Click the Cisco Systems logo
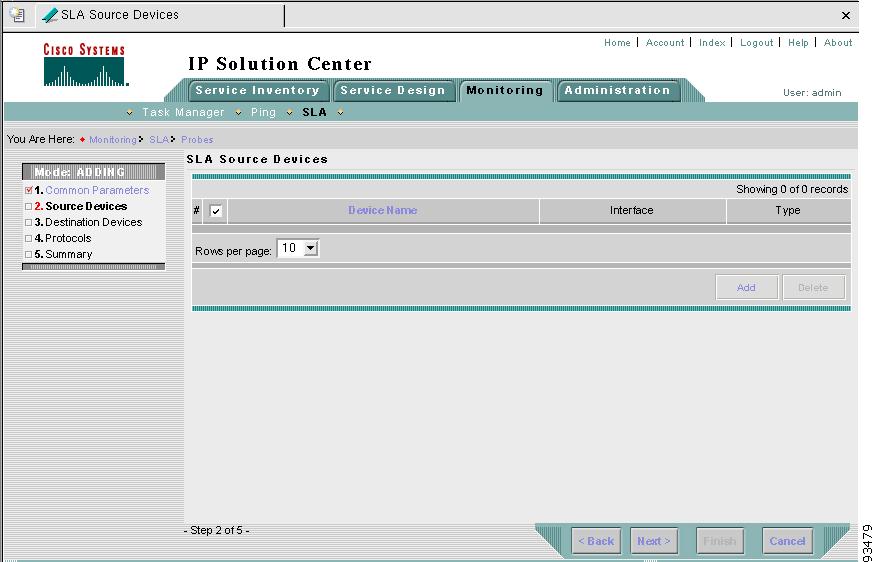Viewport: 875px width, 562px height. (84, 65)
